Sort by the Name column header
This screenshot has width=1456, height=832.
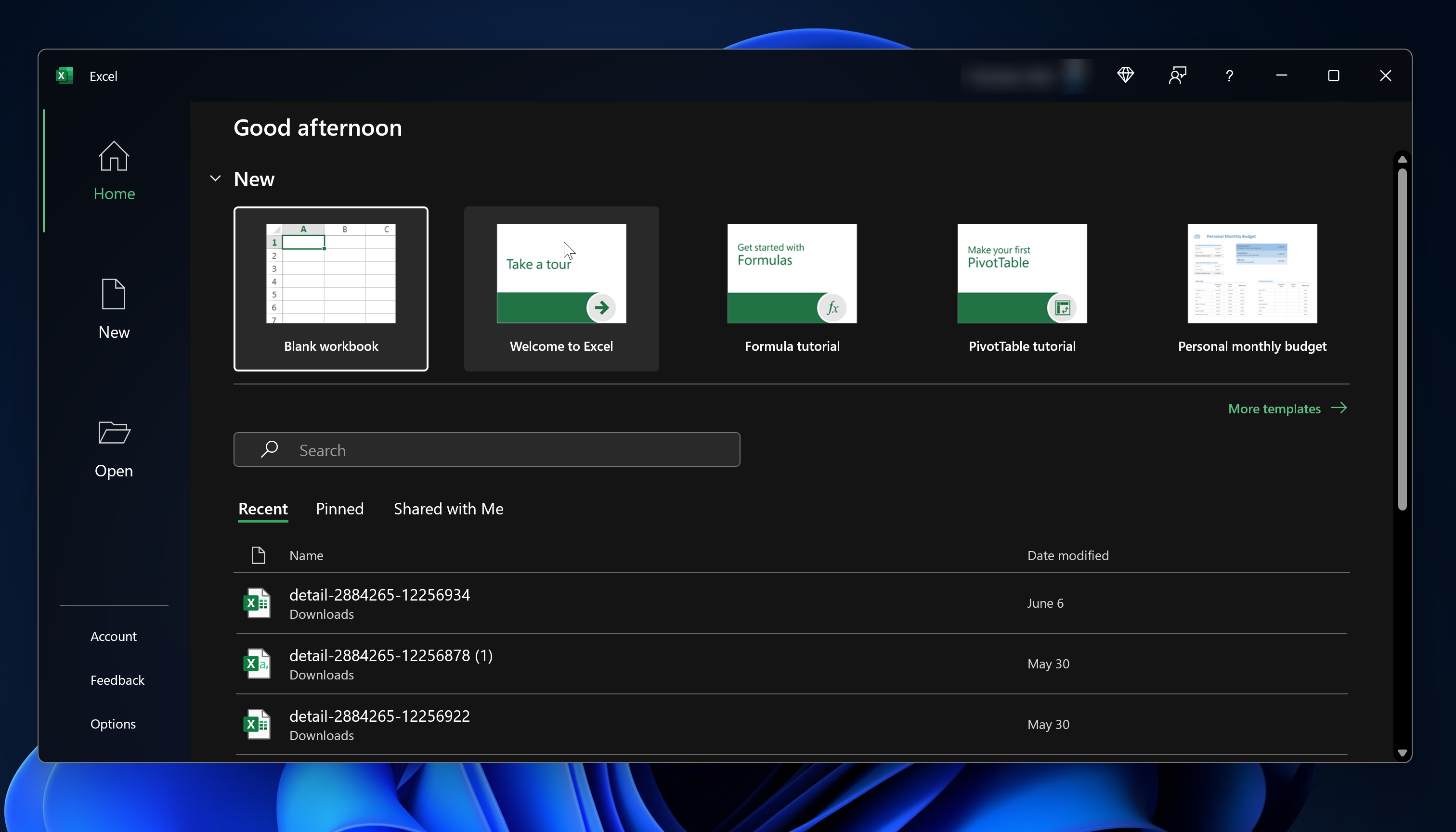(306, 555)
